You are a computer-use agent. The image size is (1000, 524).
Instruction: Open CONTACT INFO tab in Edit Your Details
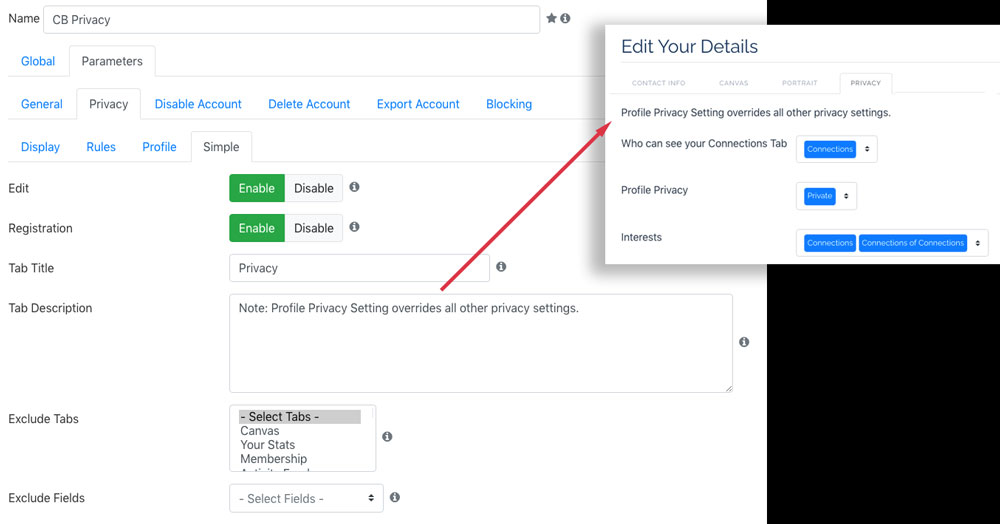659,83
